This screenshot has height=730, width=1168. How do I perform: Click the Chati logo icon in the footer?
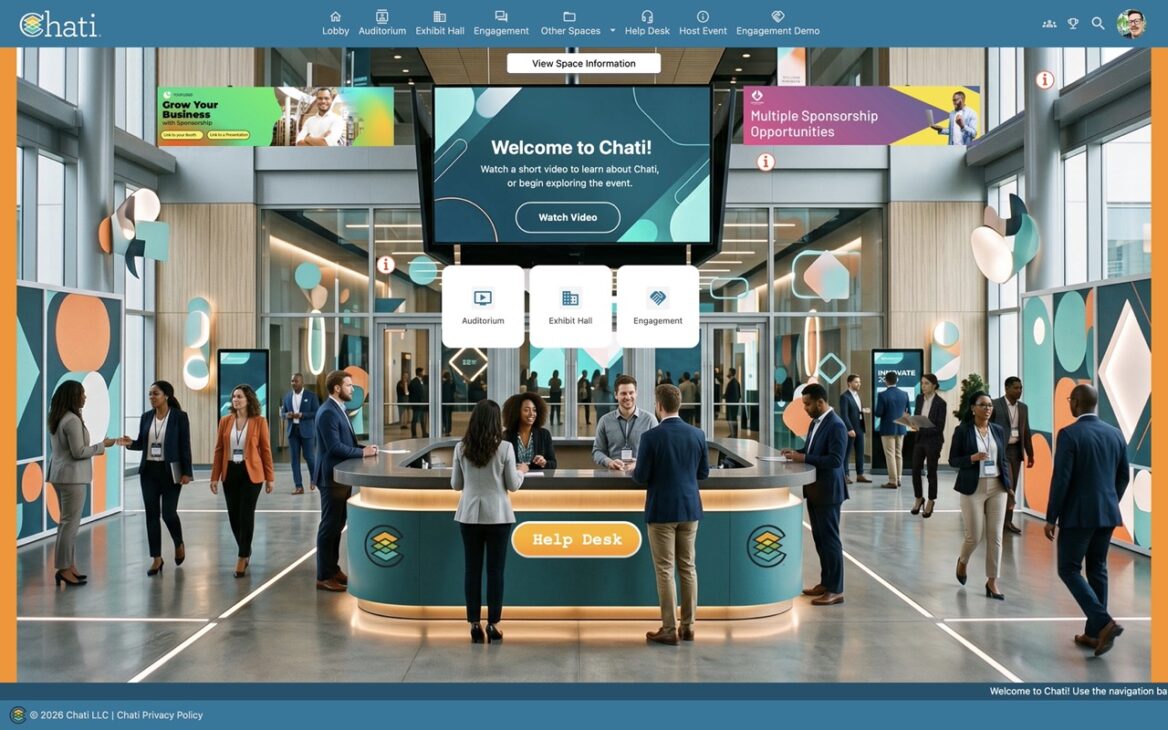[18, 715]
